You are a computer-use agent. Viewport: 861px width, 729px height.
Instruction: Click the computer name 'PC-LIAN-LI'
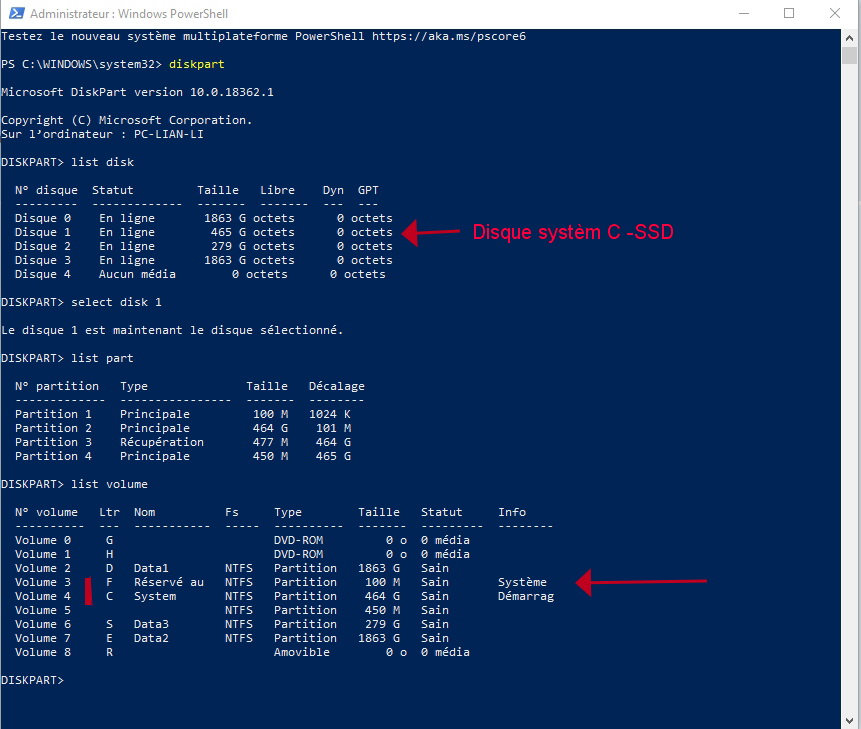coord(169,134)
